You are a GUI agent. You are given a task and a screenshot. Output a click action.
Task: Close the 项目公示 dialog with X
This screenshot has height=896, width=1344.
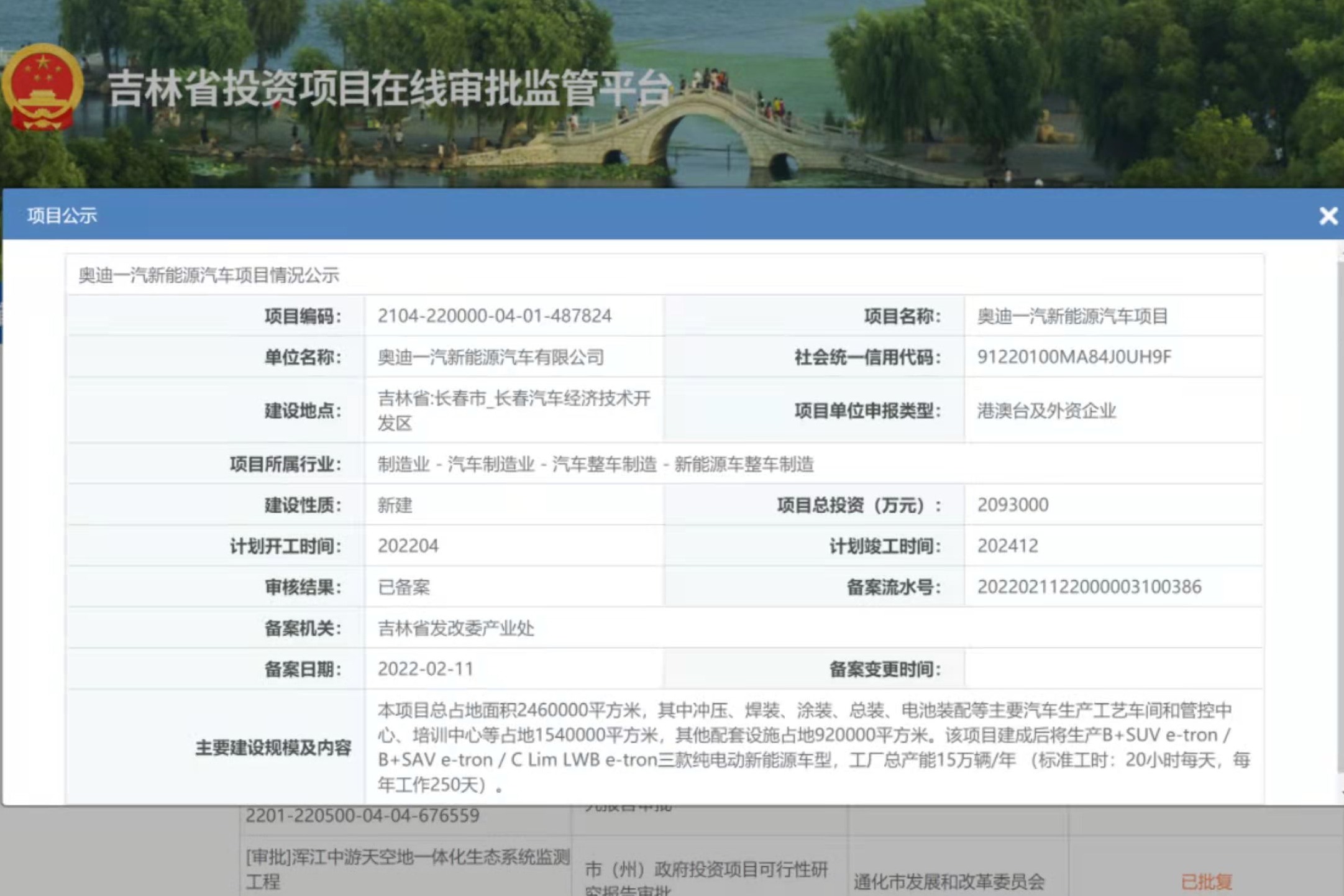click(x=1328, y=216)
